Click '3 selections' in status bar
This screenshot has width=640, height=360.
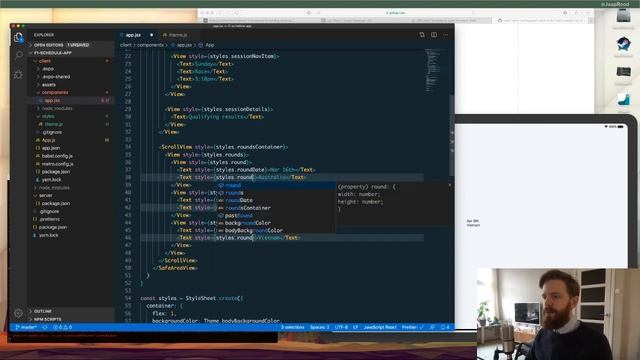[293, 327]
